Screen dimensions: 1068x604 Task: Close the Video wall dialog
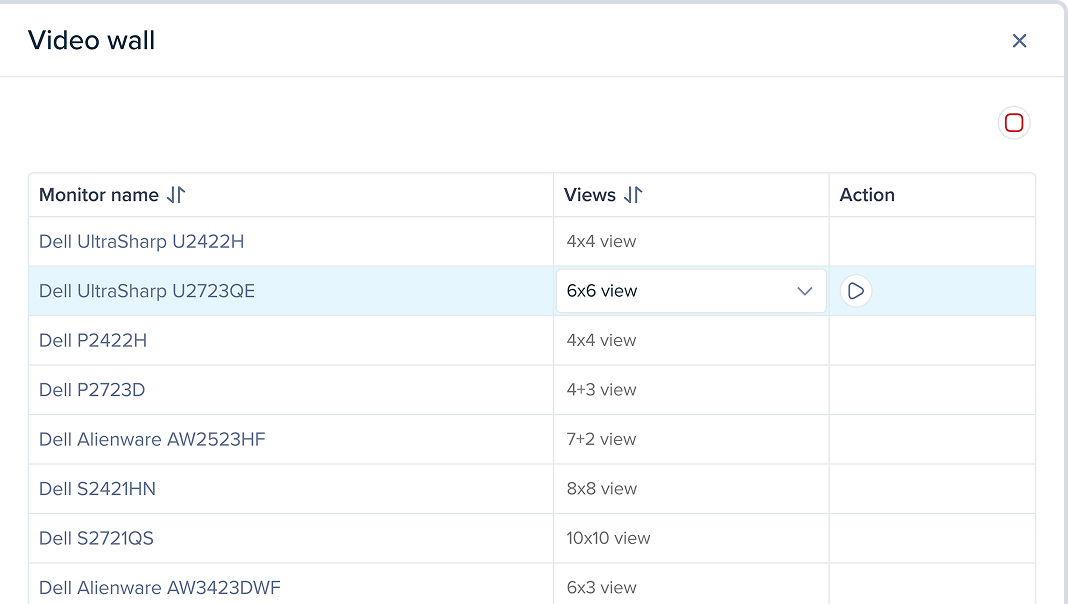point(1019,41)
